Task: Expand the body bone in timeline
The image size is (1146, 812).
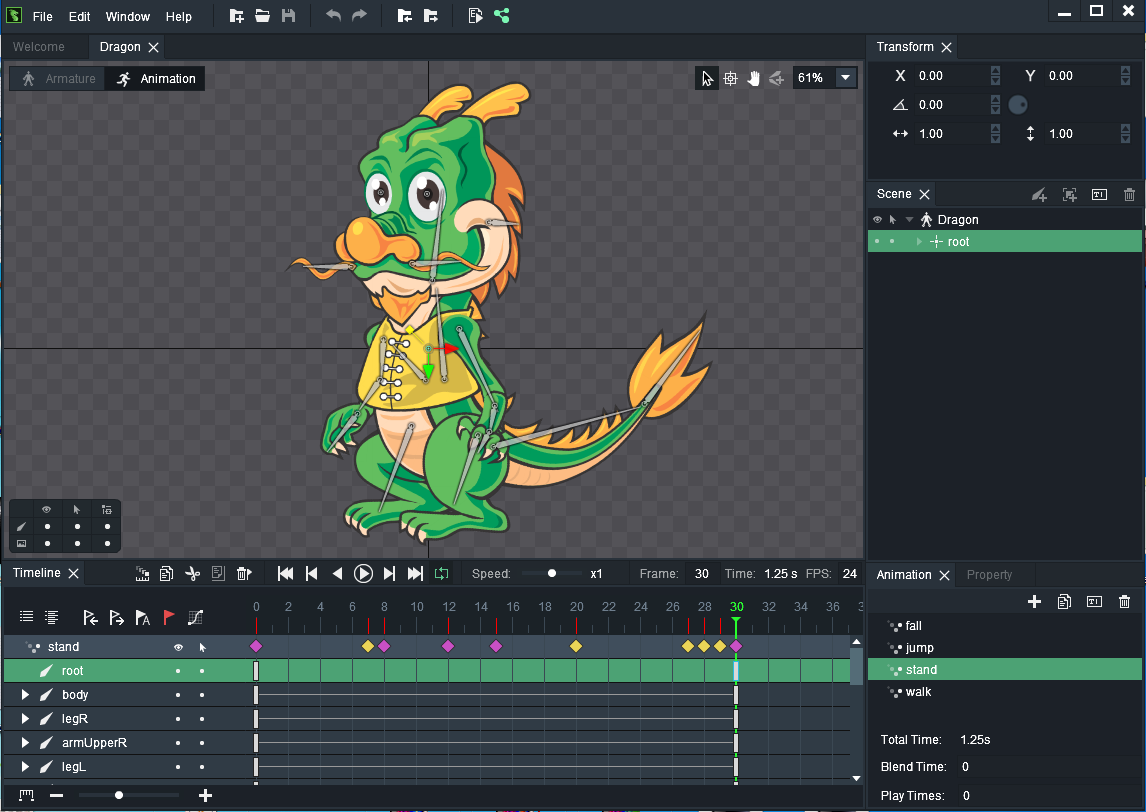Action: pos(25,695)
